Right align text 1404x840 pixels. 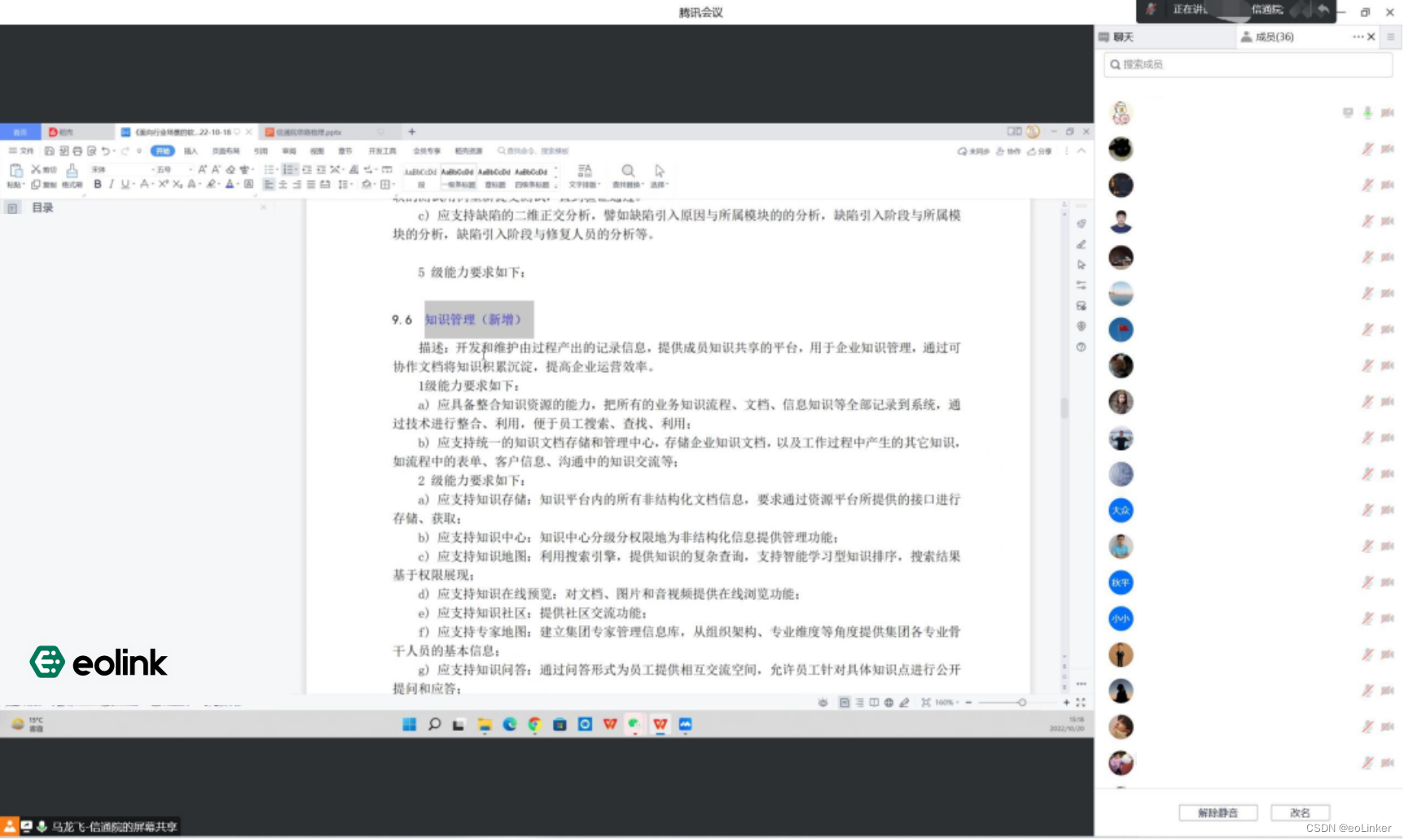click(296, 185)
